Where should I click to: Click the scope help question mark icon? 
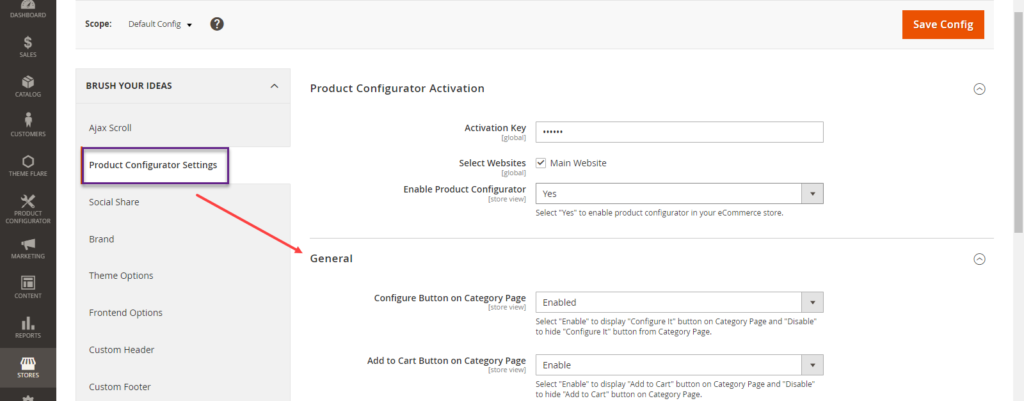(x=217, y=24)
